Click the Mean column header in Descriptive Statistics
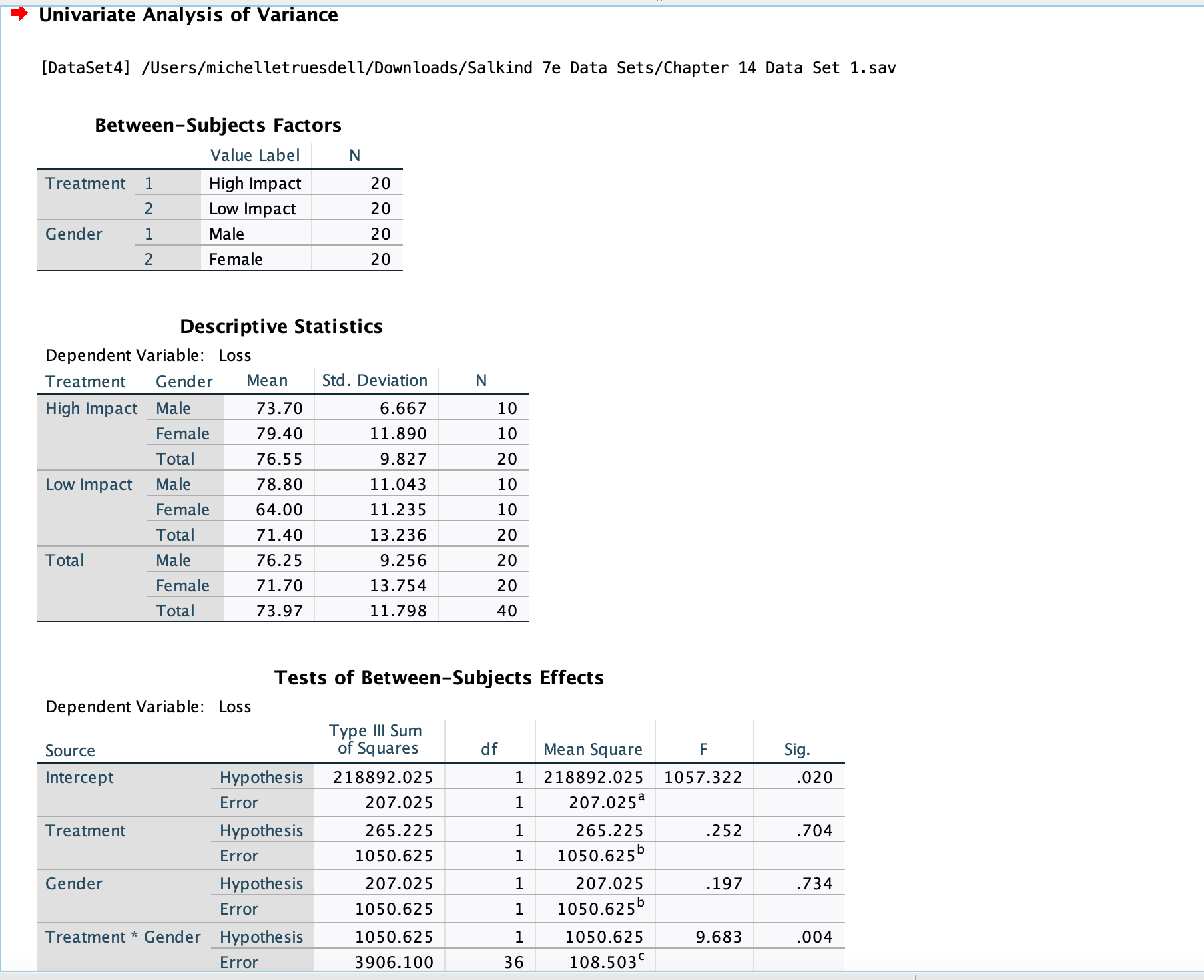1204x980 pixels. point(267,380)
